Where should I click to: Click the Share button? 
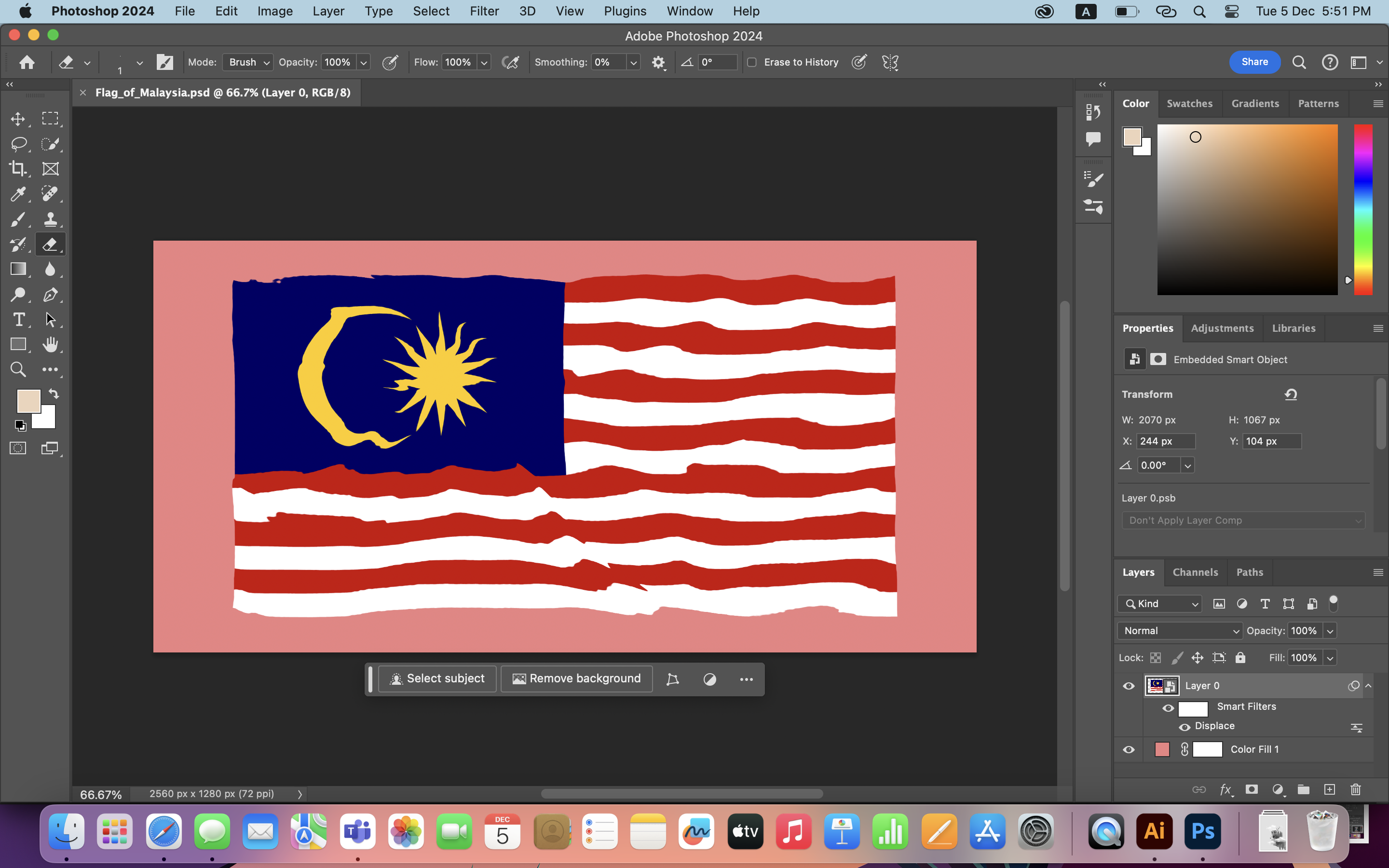pos(1254,62)
